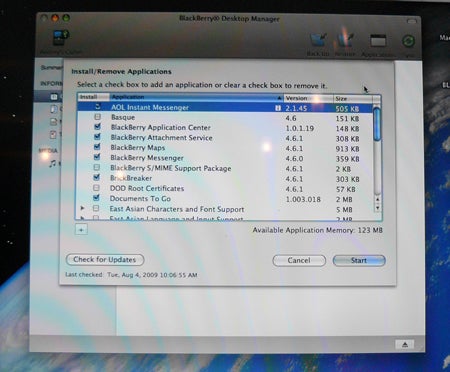Select the BlackBerry device icon in toolbar
This screenshot has height=372, width=450.
61,38
